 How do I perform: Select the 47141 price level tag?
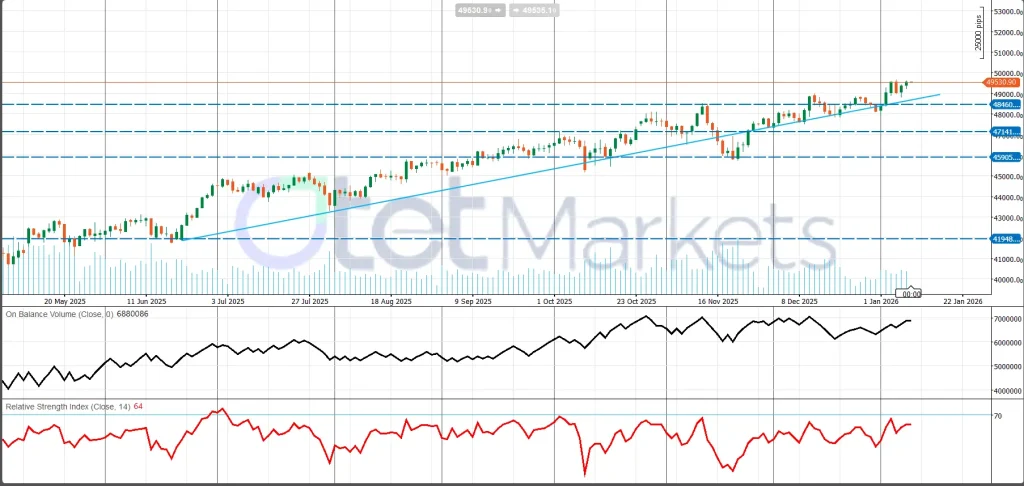1004,131
